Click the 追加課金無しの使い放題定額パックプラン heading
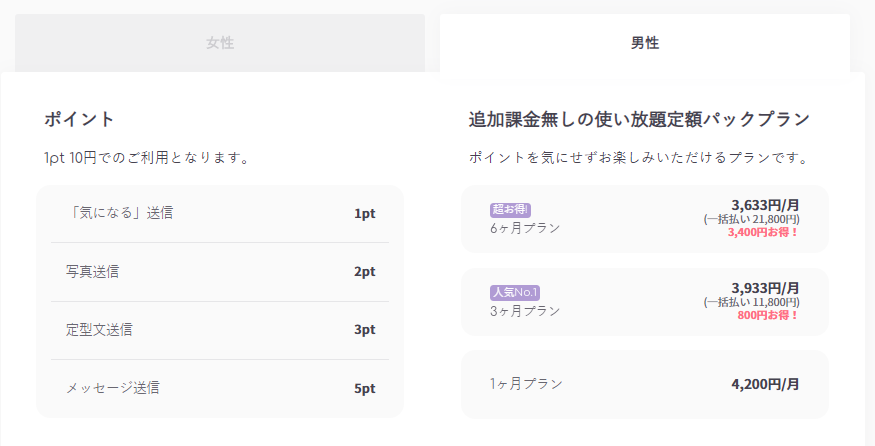The image size is (875, 446). [639, 119]
